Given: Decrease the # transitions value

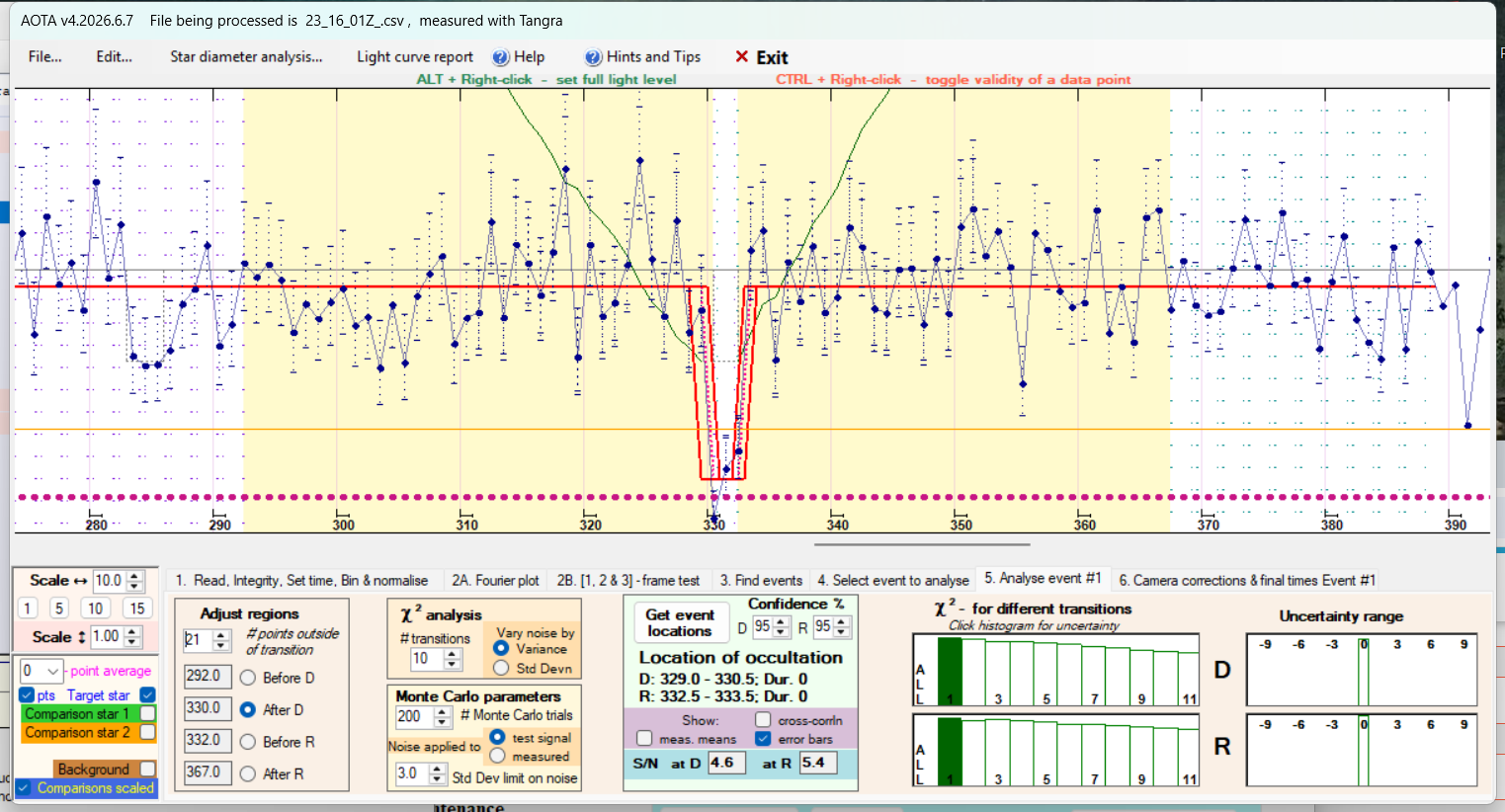Looking at the screenshot, I should point(454,664).
